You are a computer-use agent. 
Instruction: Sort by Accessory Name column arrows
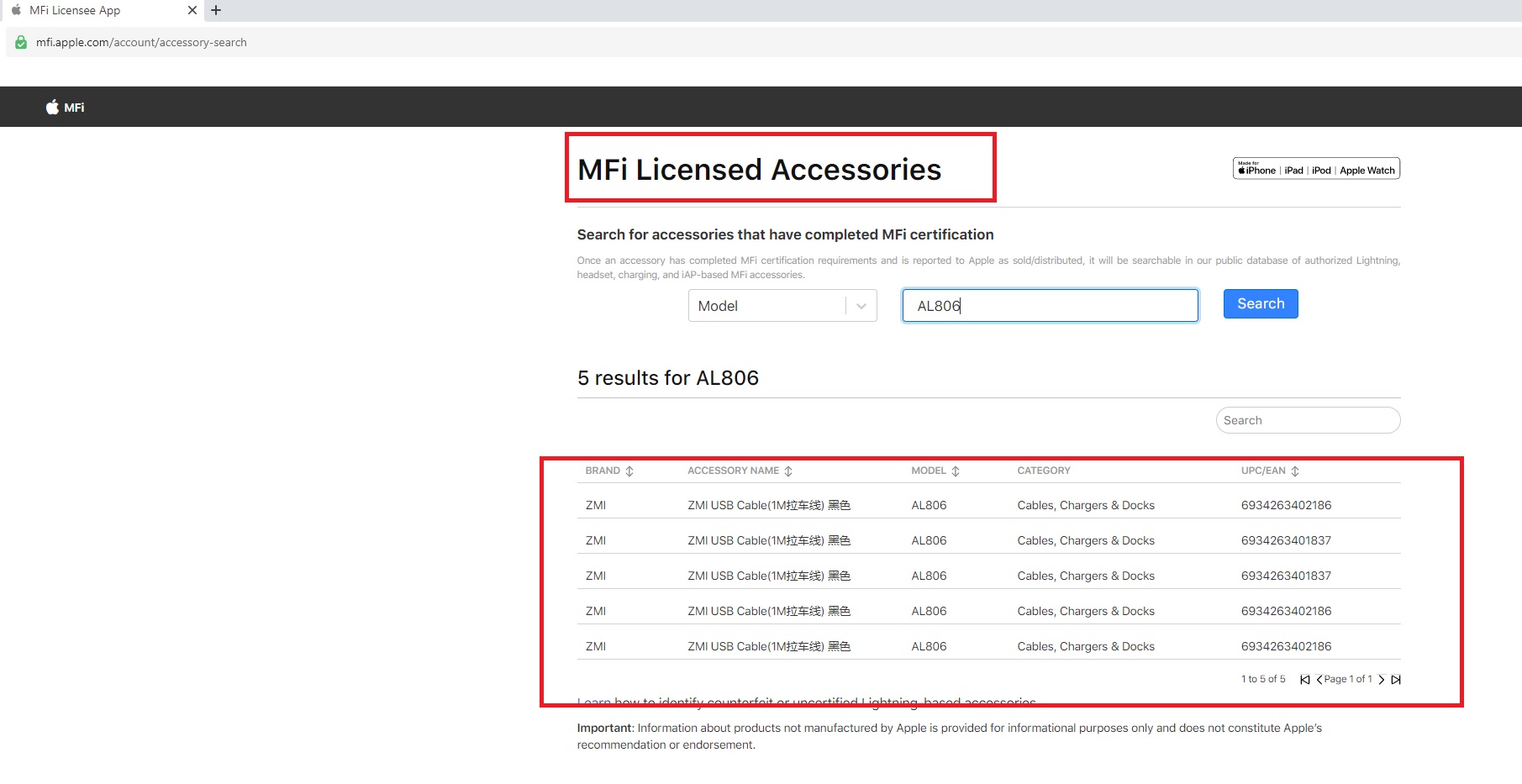(788, 471)
